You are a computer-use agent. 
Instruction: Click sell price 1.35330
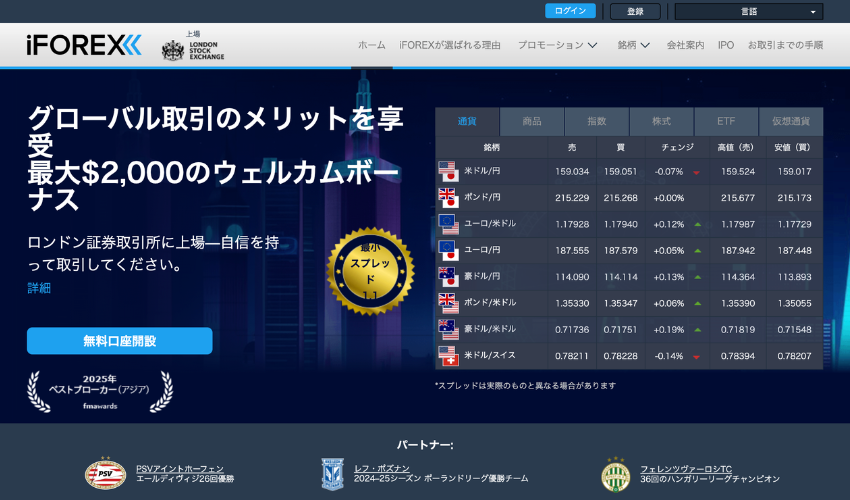pos(572,303)
